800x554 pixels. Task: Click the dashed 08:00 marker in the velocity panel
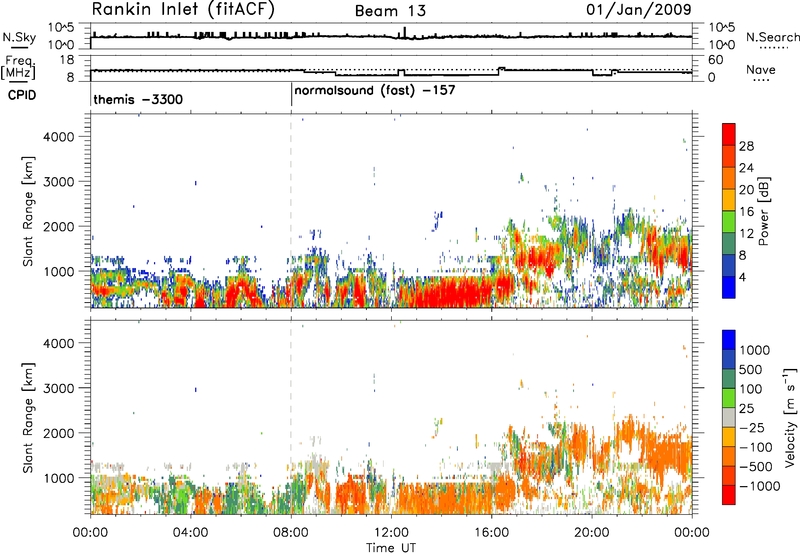[291, 417]
